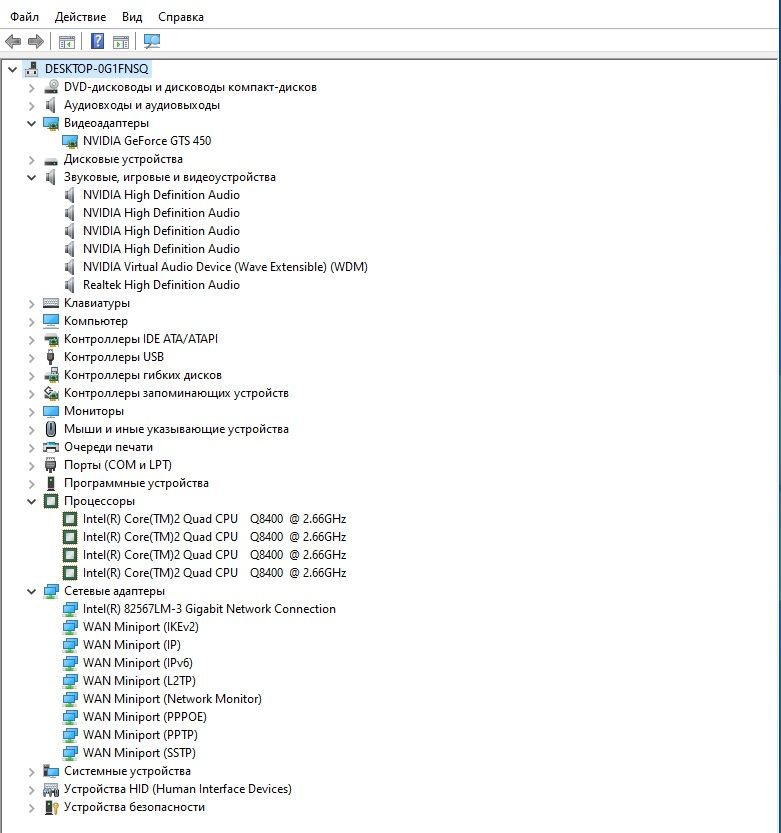Image resolution: width=781 pixels, height=833 pixels.
Task: Select WAN Miniport (Network Monitor)
Action: 172,699
